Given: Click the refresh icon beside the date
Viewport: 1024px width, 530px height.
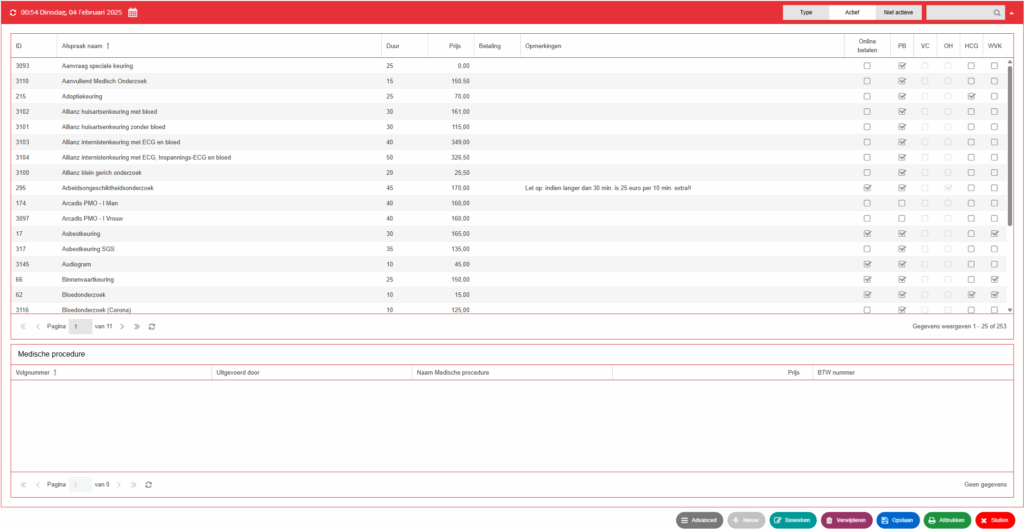Looking at the screenshot, I should click(x=12, y=12).
